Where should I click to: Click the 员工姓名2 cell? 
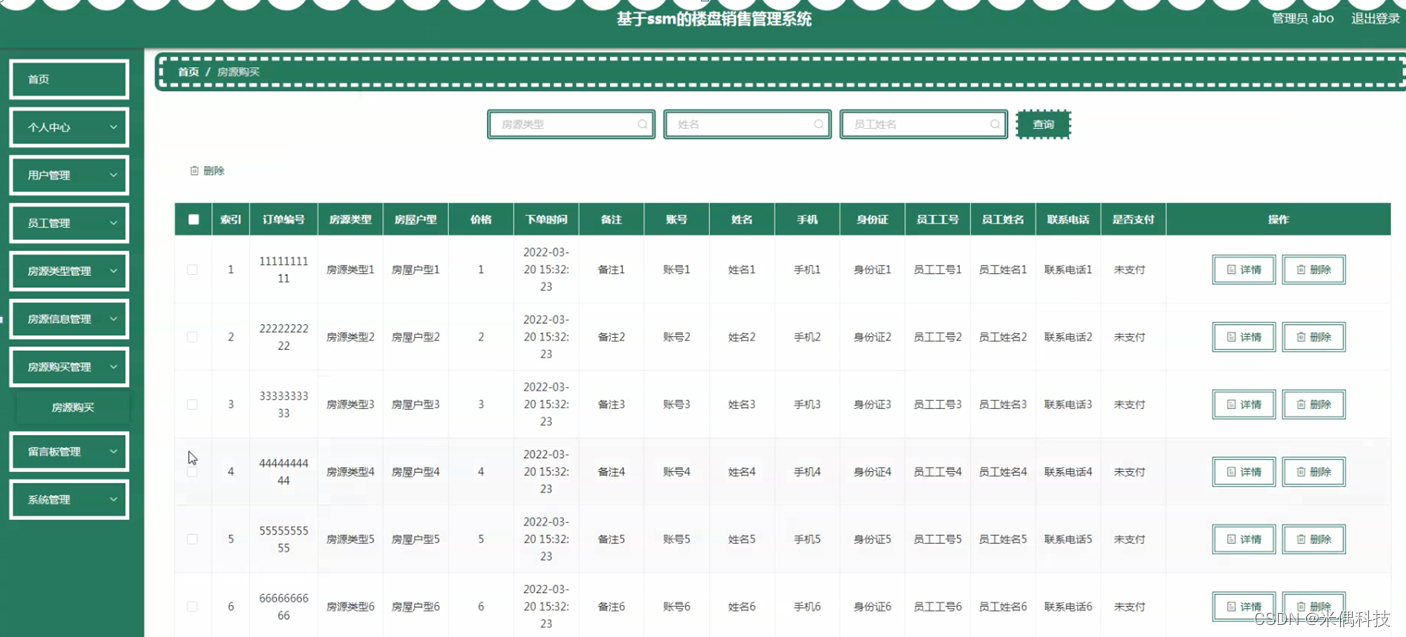[x=1002, y=337]
